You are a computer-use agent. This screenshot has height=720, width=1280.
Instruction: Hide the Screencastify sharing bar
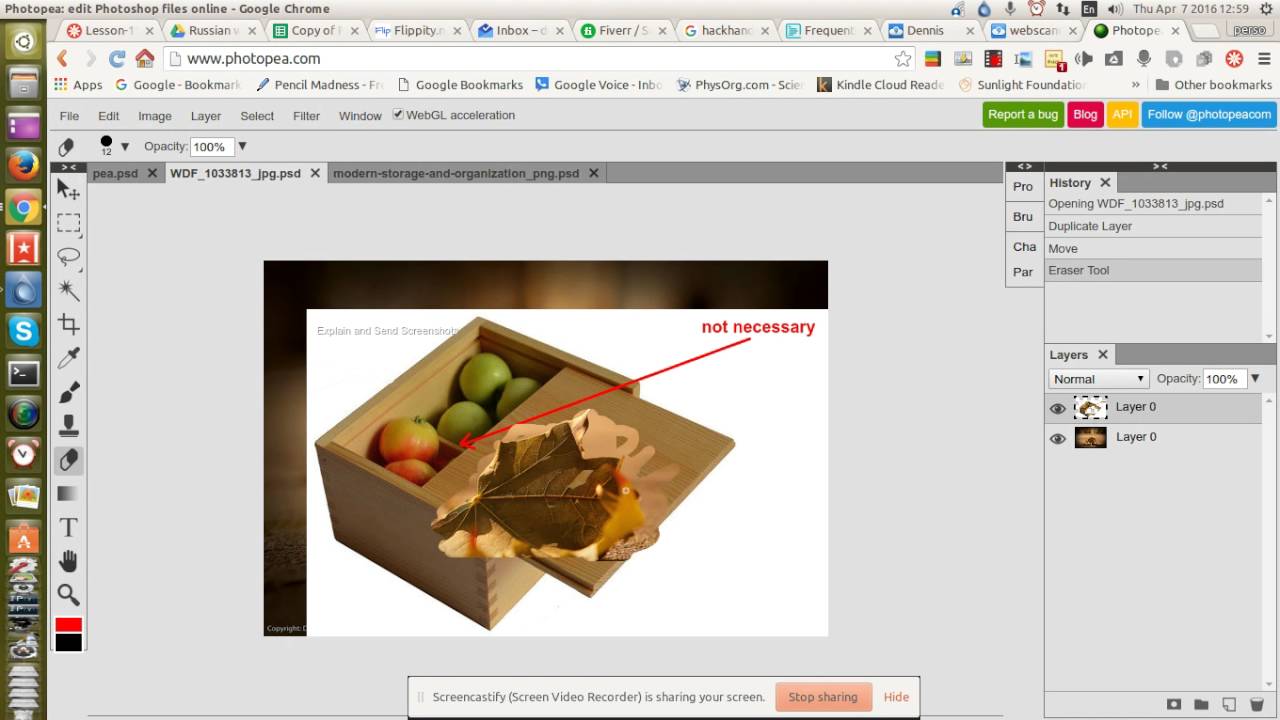[896, 697]
